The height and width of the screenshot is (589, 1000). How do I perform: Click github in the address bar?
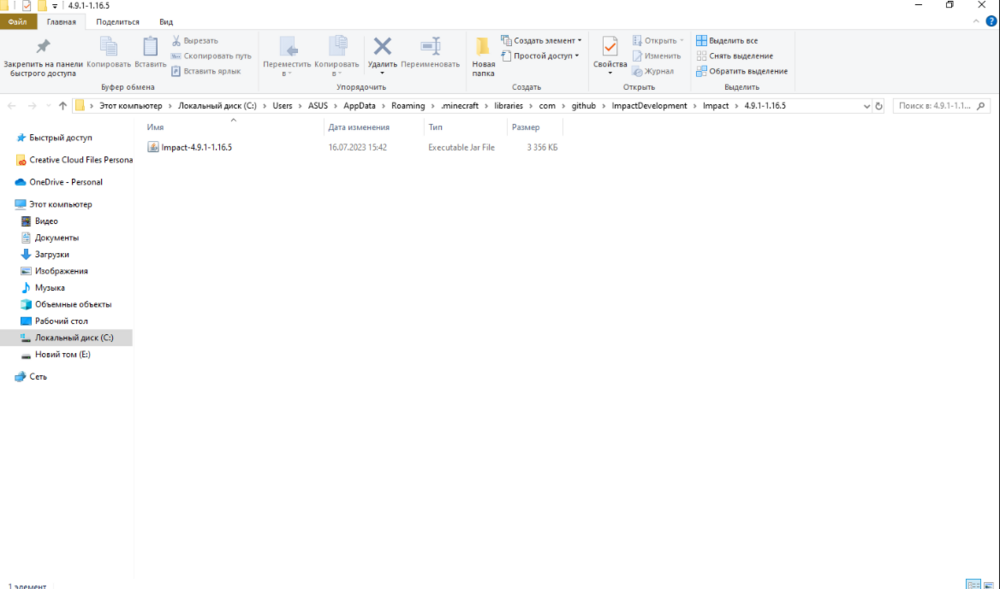tap(584, 106)
